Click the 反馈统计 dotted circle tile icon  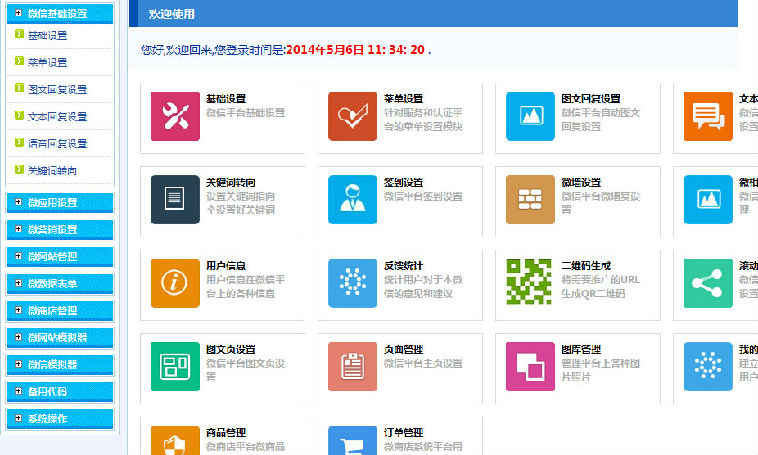point(352,283)
